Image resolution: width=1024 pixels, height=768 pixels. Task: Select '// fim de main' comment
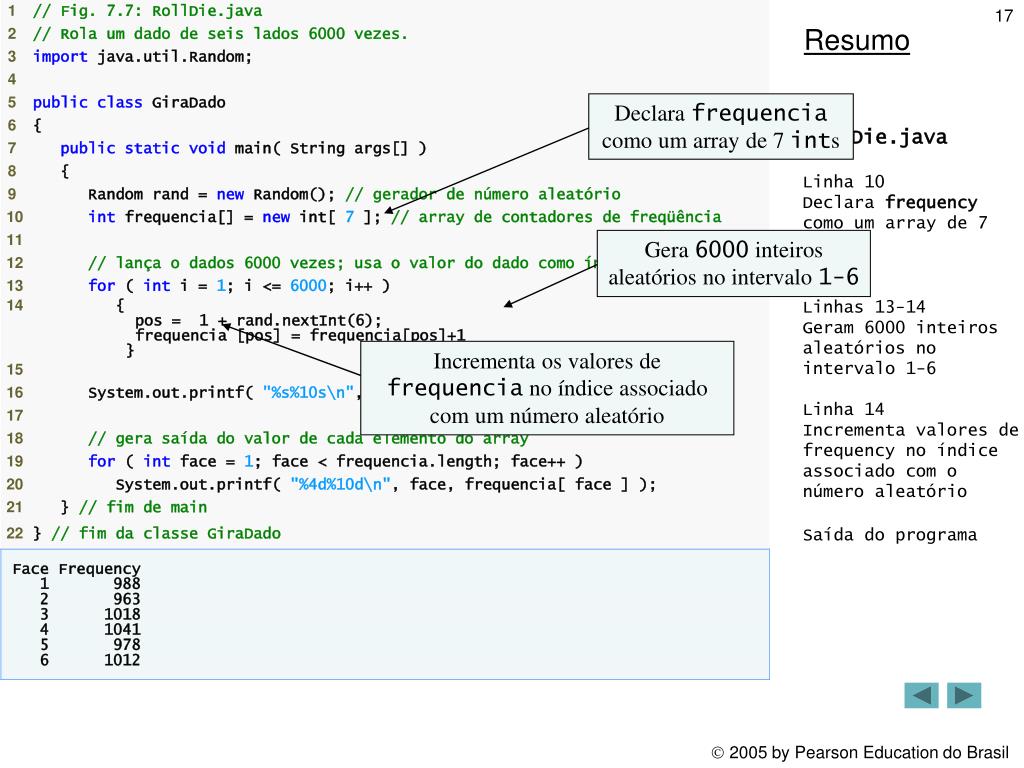(143, 507)
